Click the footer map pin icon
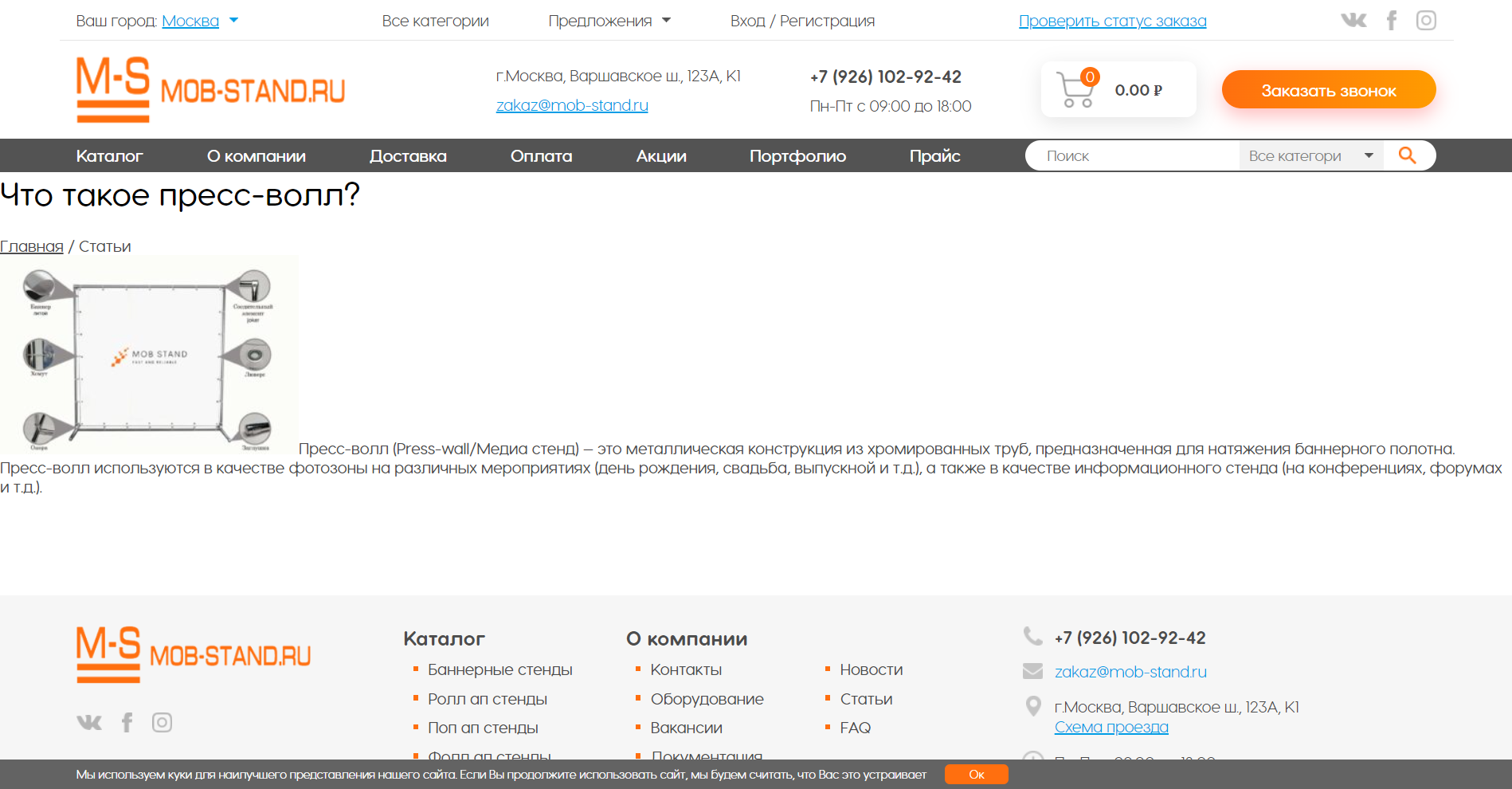 click(x=1033, y=706)
